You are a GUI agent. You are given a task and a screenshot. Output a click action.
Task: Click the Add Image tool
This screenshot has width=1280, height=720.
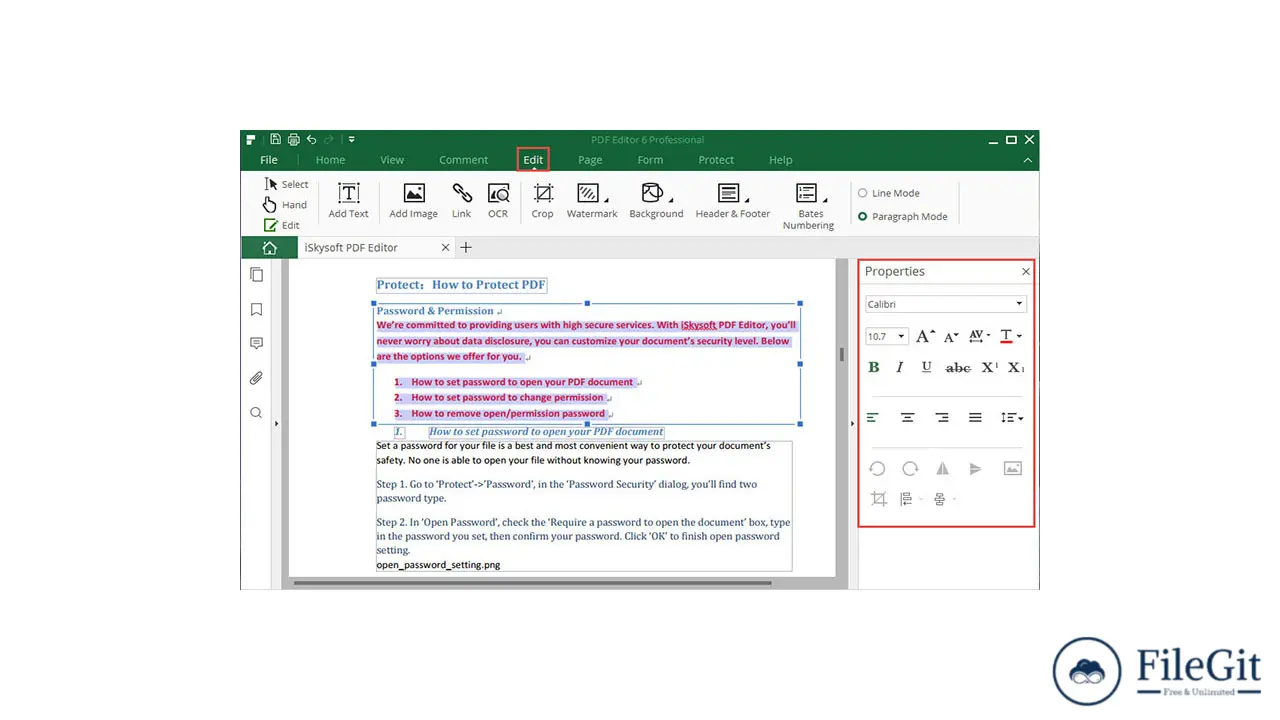click(413, 200)
